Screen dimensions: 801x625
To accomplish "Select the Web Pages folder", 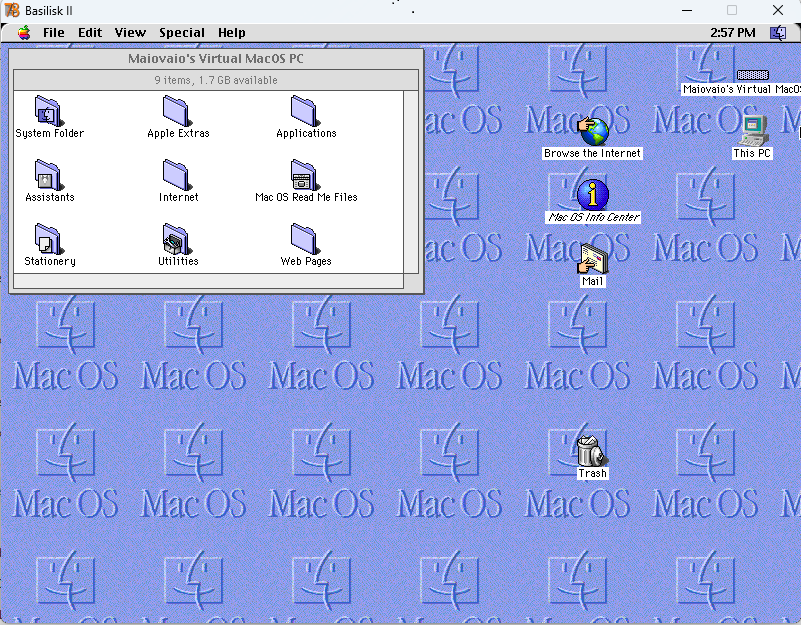I will point(305,237).
